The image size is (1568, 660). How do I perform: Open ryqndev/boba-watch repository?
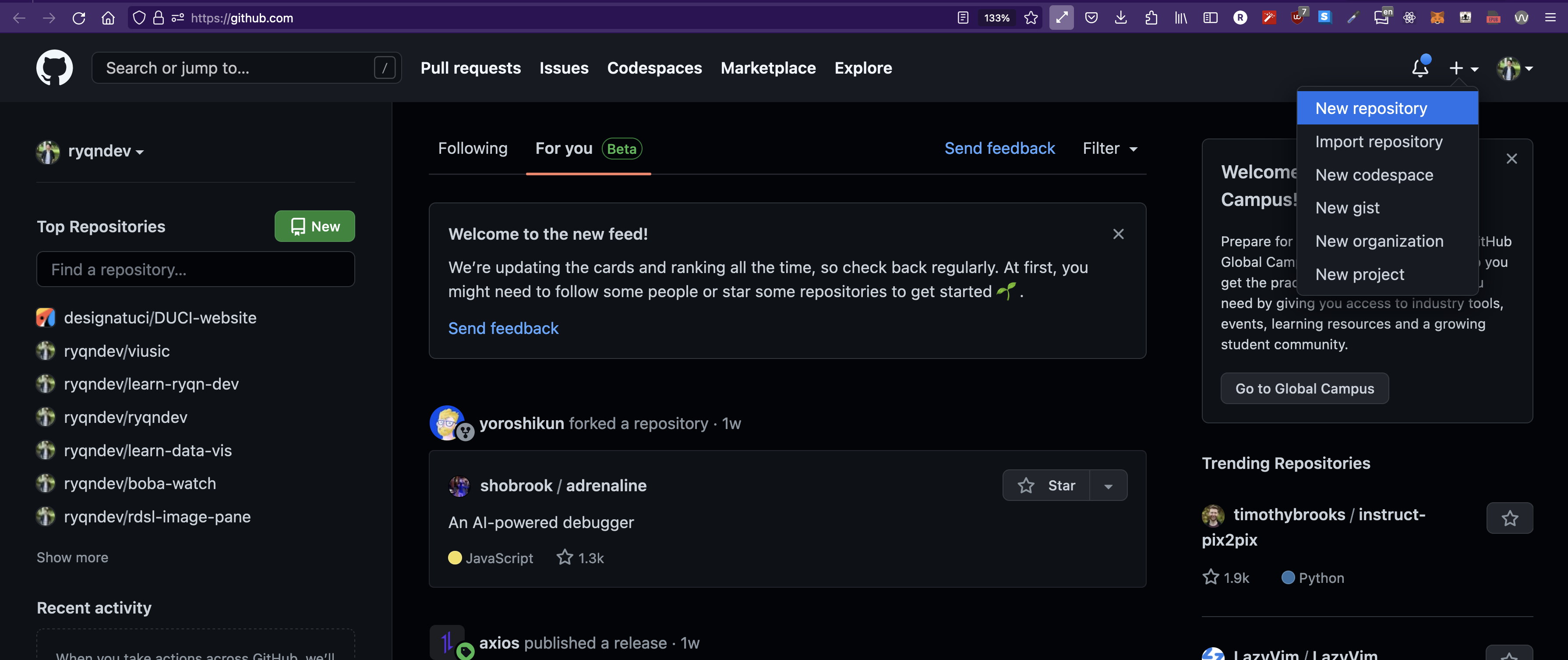click(x=140, y=483)
